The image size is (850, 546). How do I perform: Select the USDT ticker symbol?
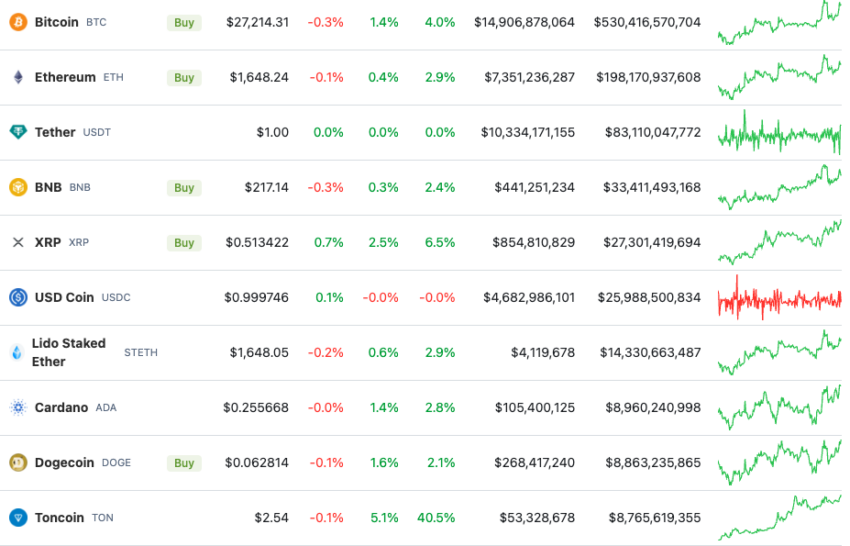click(96, 132)
